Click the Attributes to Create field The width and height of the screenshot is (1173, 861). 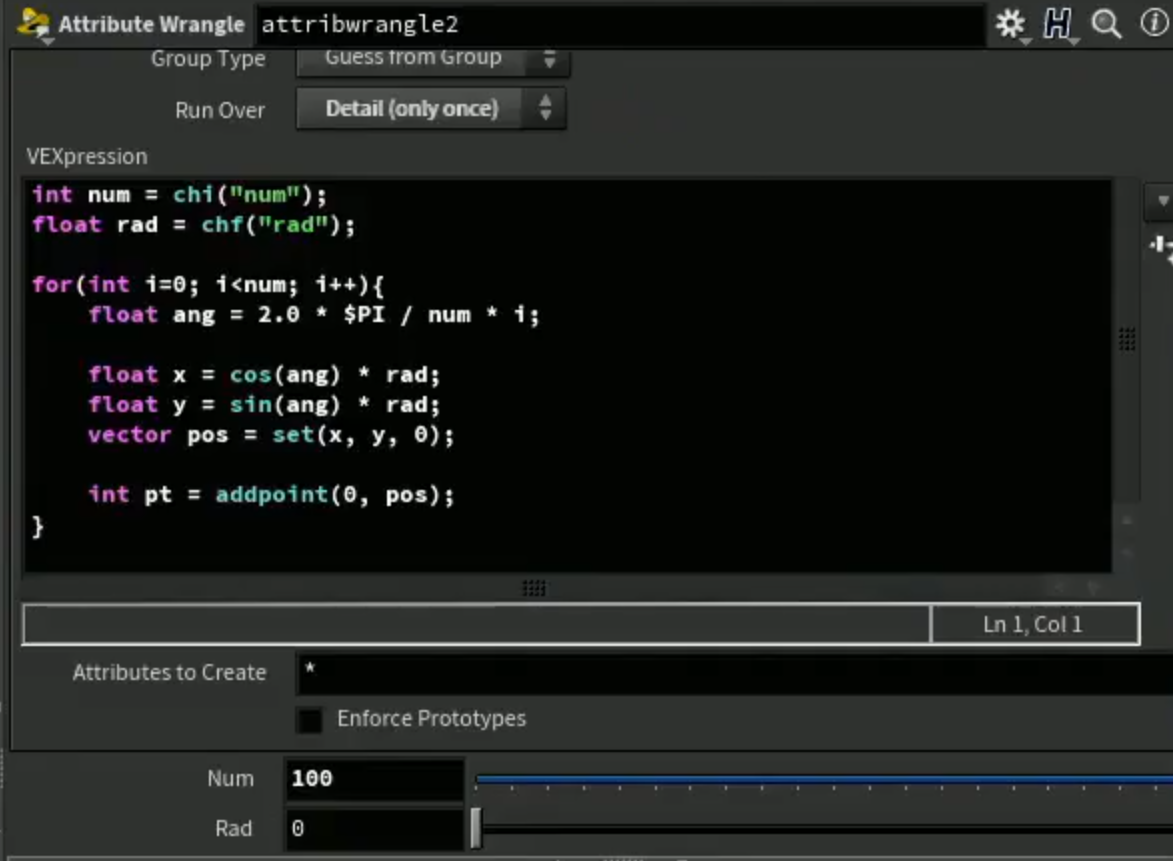(x=735, y=672)
